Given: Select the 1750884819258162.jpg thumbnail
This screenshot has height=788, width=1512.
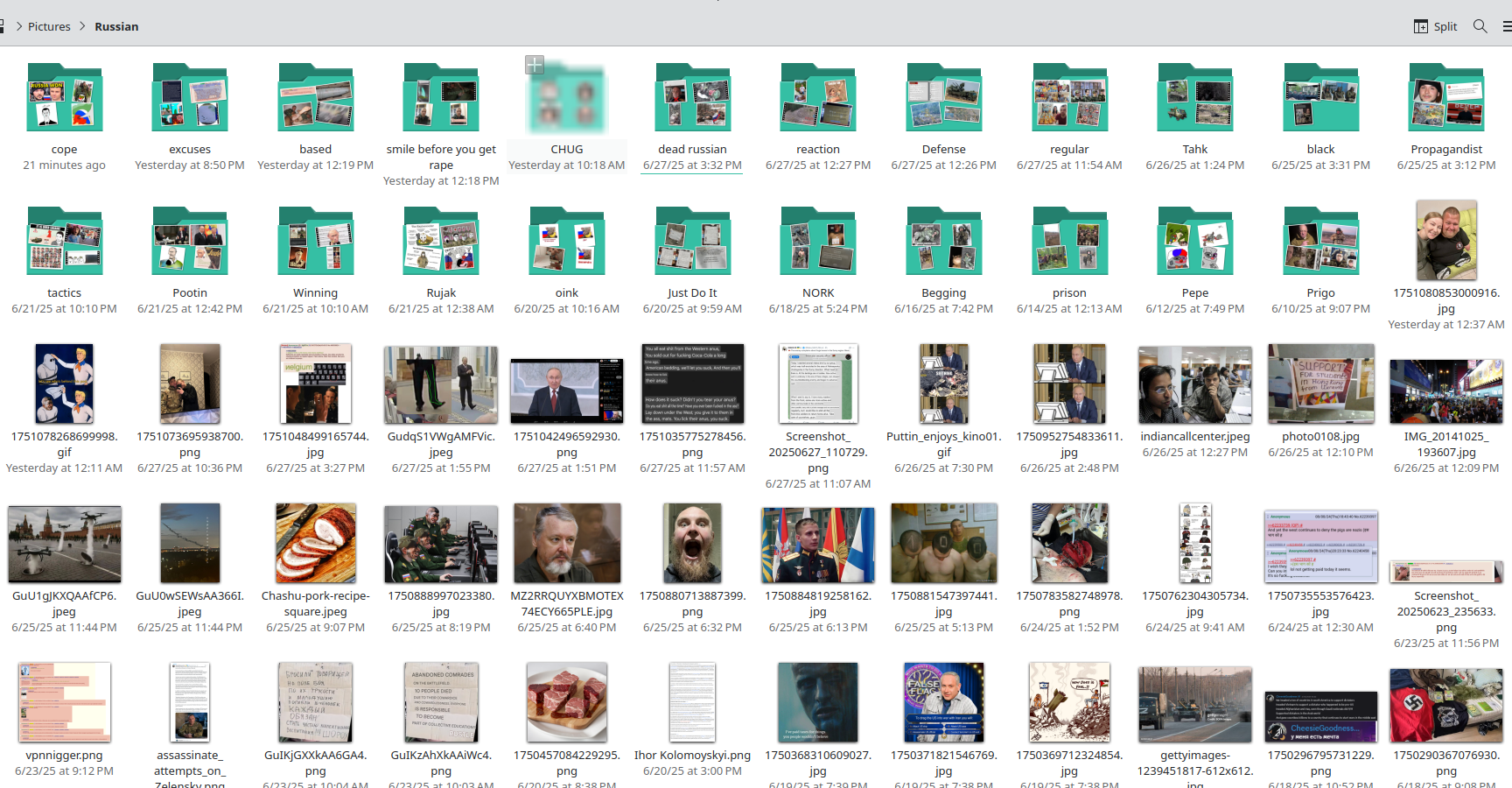Looking at the screenshot, I should click(818, 545).
